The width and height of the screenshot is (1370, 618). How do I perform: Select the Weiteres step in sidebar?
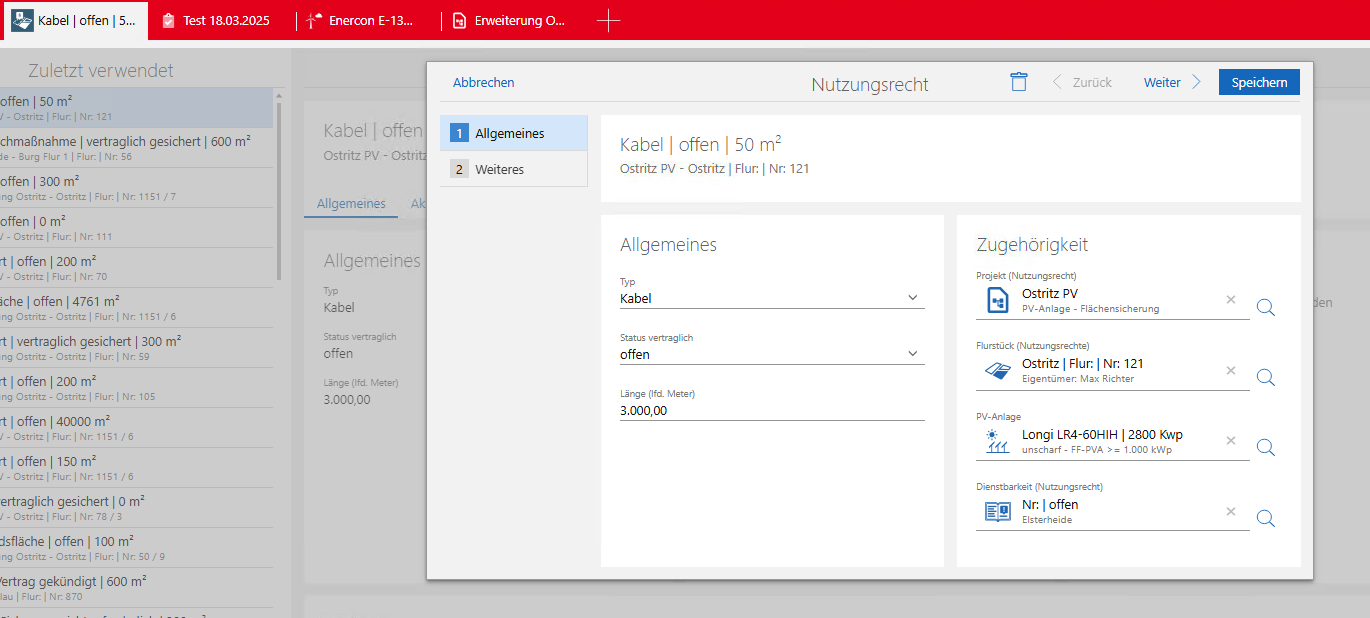click(513, 169)
